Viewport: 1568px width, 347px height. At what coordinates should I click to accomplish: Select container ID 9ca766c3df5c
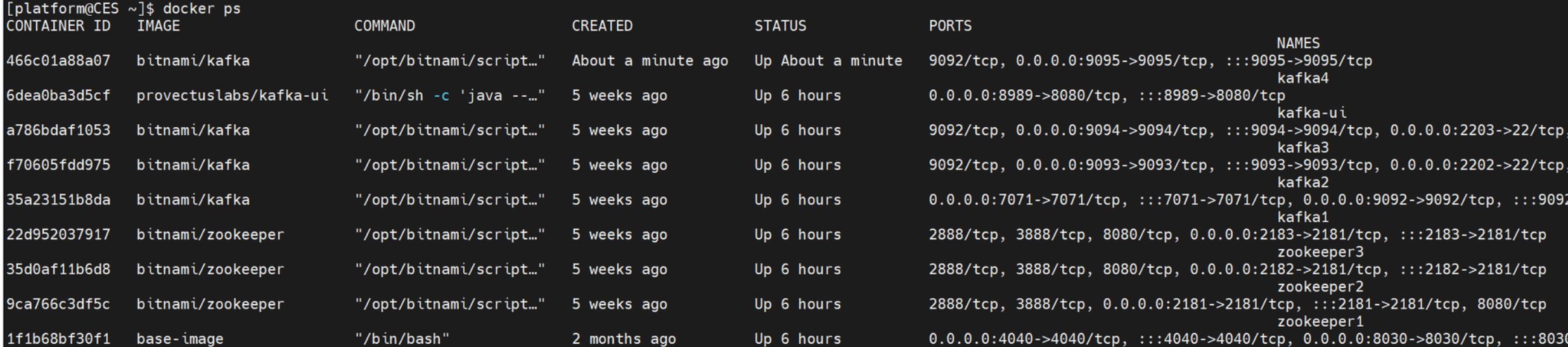point(58,305)
